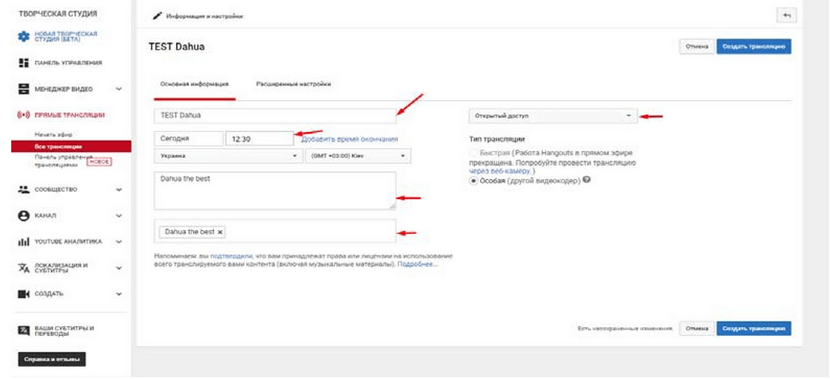Click the community people icon
This screenshot has height=379, width=830.
click(x=23, y=189)
